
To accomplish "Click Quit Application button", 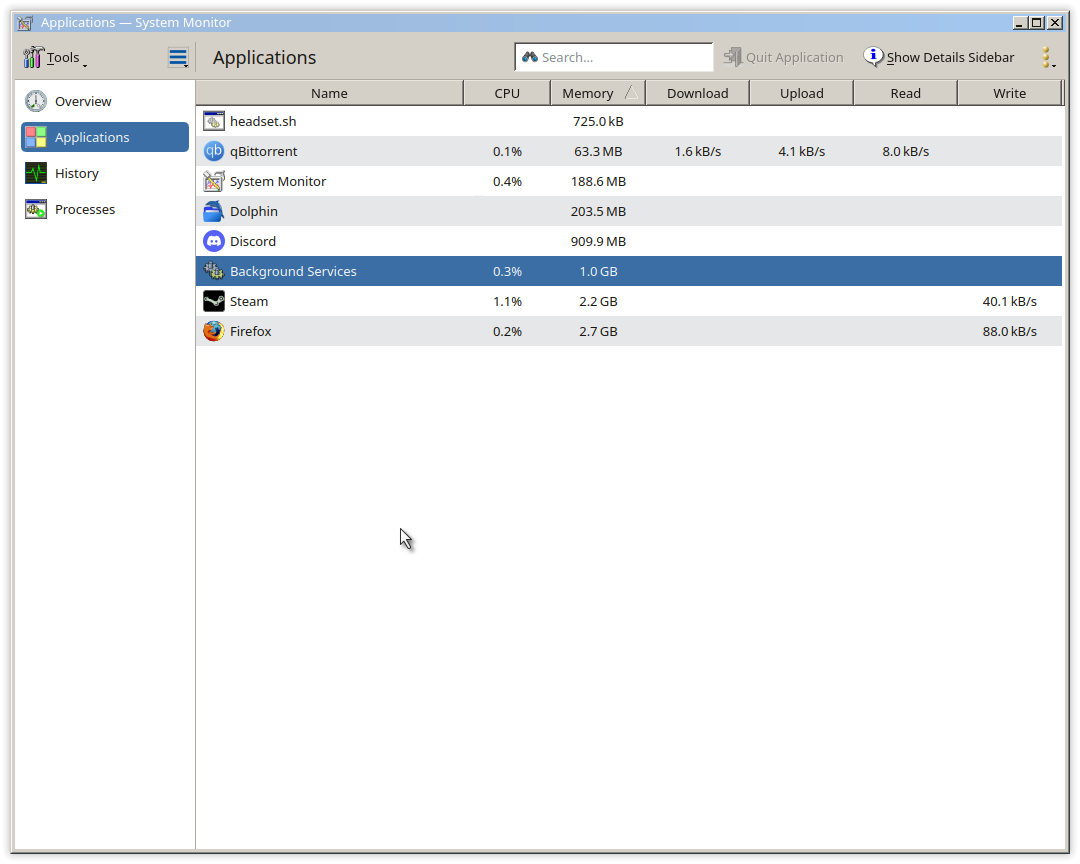I will [x=783, y=57].
